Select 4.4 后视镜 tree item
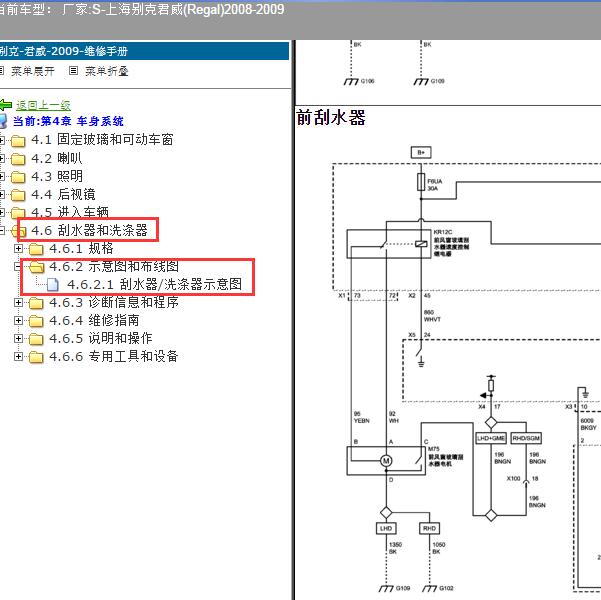Image resolution: width=601 pixels, height=600 pixels. [63, 194]
